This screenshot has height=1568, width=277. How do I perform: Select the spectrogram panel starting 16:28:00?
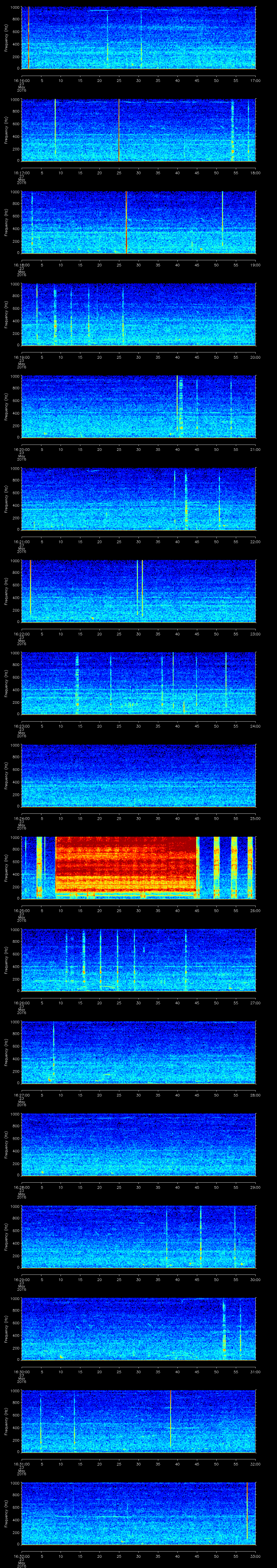(139, 1144)
